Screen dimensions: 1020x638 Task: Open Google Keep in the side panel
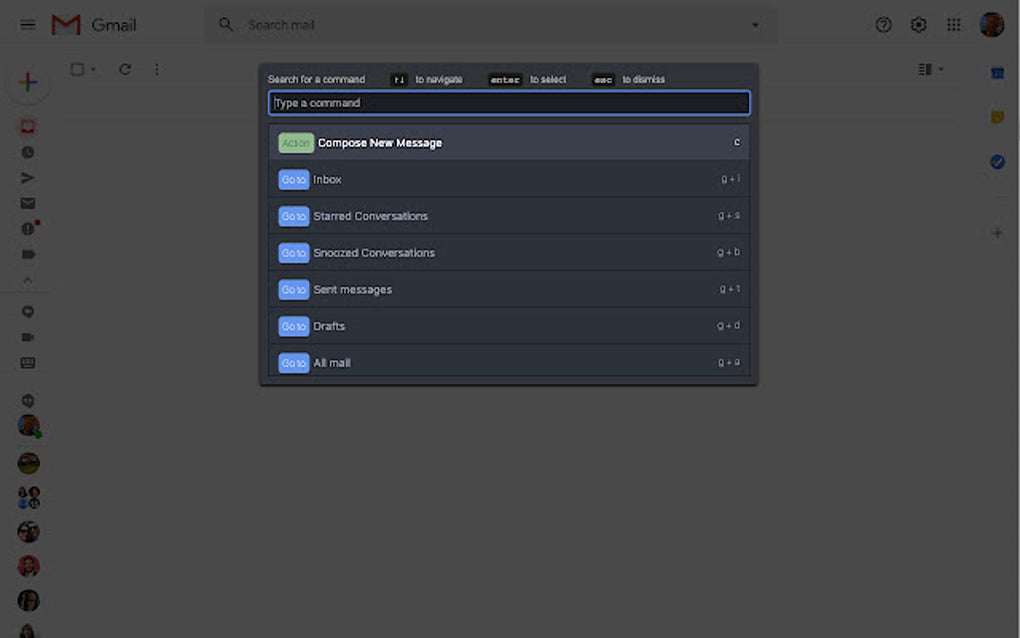point(997,117)
